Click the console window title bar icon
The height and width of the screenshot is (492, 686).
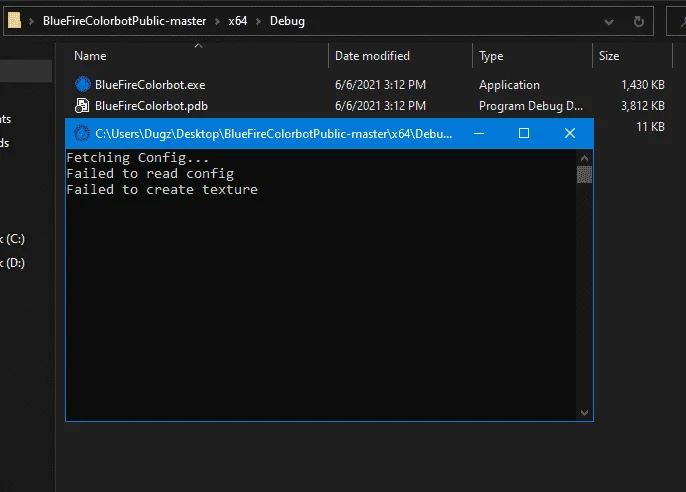(81, 133)
